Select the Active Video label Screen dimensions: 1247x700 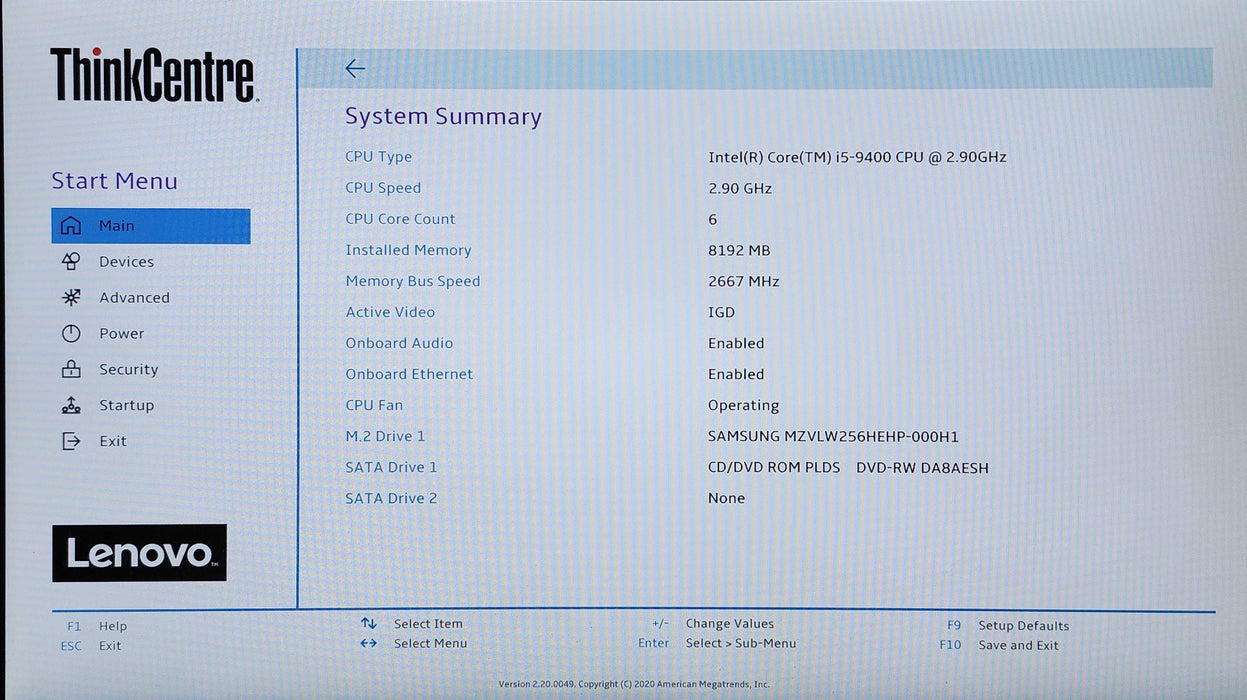click(390, 312)
